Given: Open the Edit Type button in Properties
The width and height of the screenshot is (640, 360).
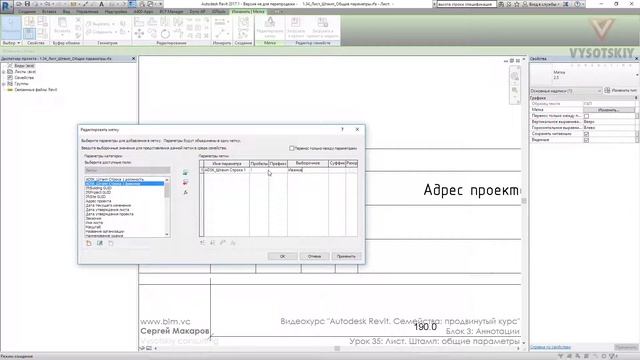Looking at the screenshot, I should 620,90.
